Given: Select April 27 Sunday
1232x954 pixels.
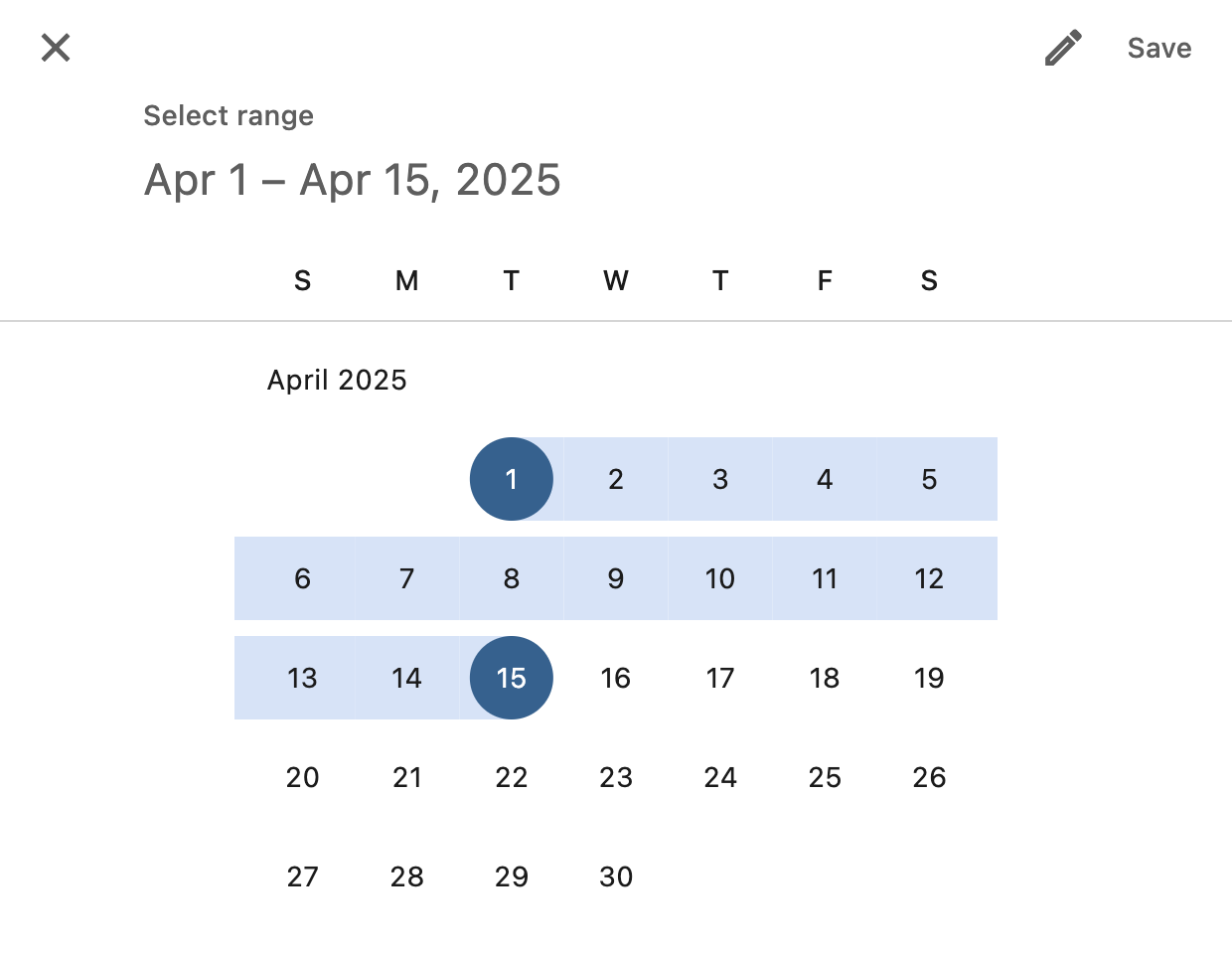Looking at the screenshot, I should coord(303,876).
